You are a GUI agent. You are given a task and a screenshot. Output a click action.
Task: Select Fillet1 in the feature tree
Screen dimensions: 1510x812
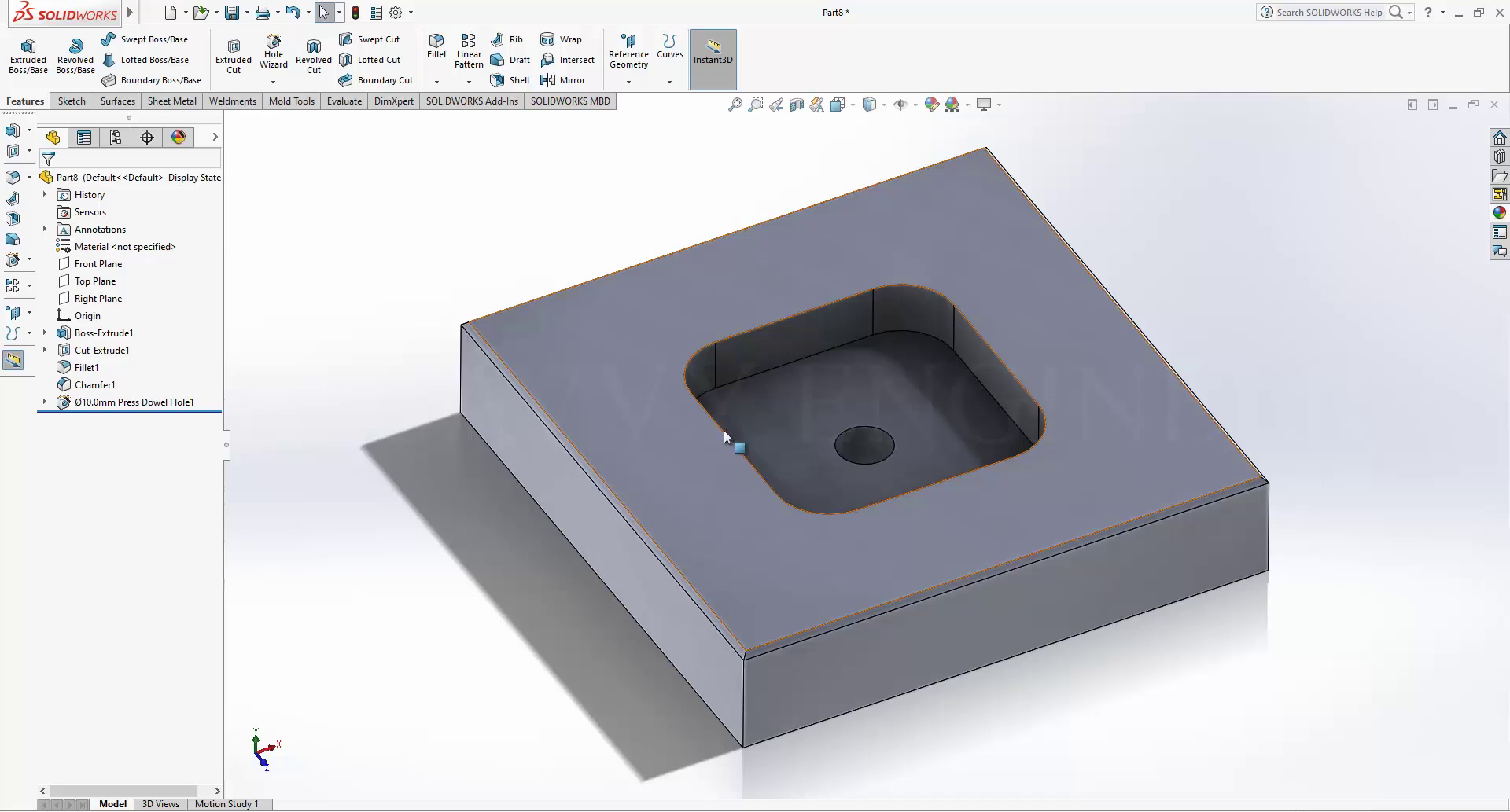pos(86,368)
